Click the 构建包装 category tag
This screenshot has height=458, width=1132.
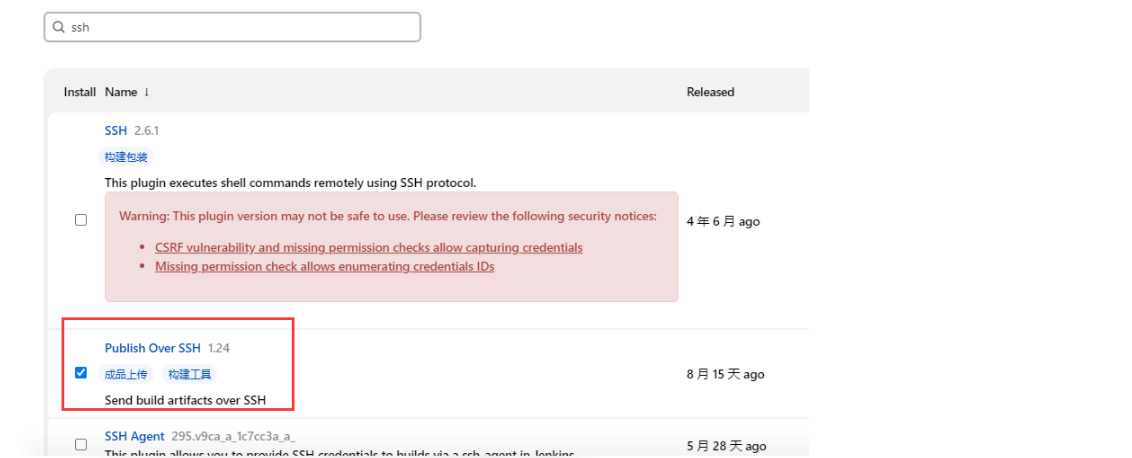tap(127, 157)
